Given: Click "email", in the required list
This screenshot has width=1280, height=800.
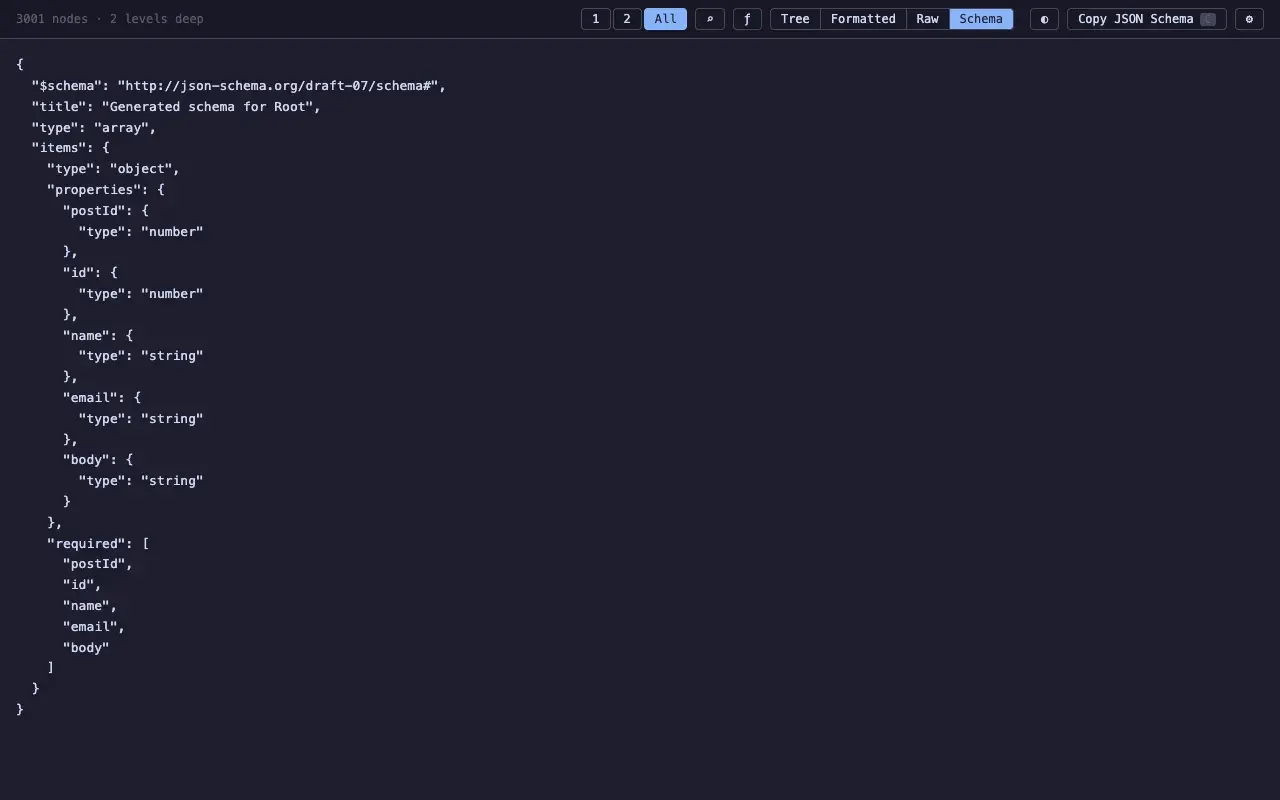Looking at the screenshot, I should [x=94, y=627].
